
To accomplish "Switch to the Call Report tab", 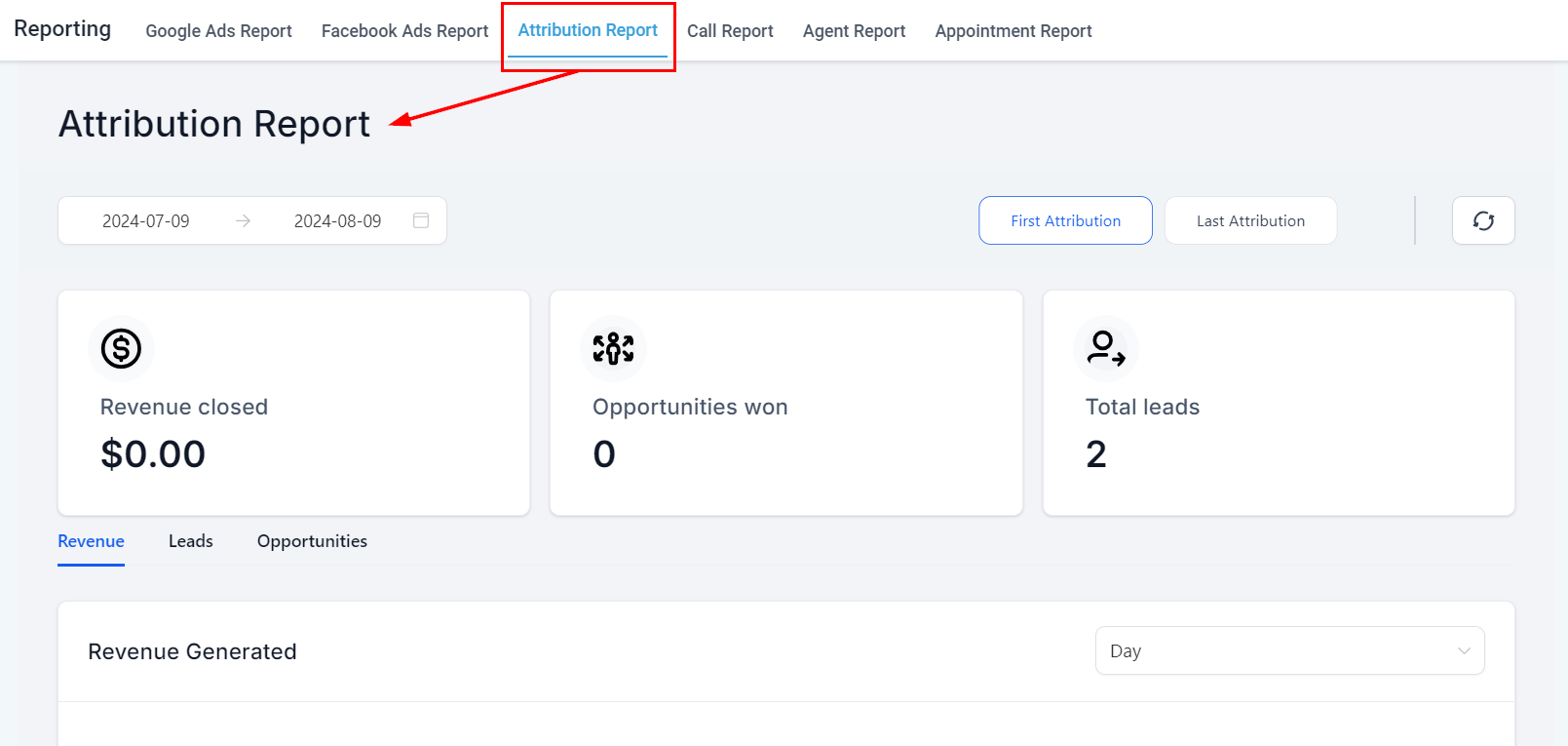I will [x=730, y=31].
